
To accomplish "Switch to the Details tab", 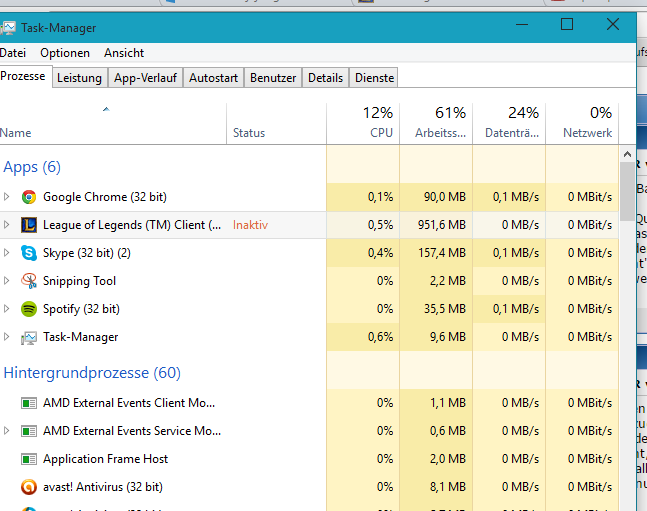I will (325, 78).
